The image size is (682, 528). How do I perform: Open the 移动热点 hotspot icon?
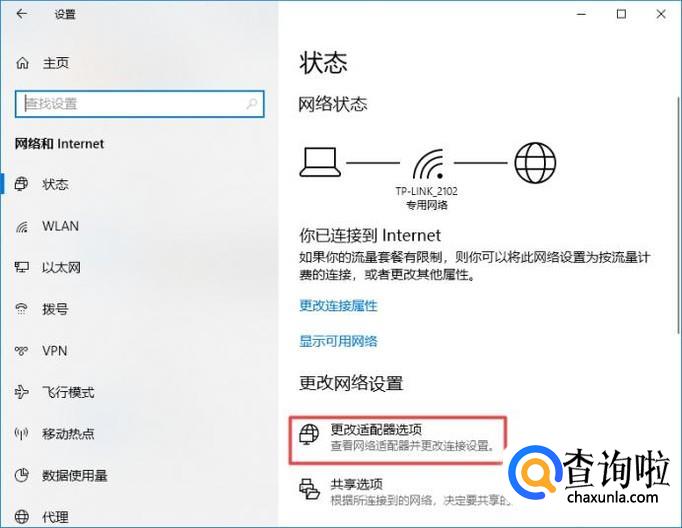22,434
